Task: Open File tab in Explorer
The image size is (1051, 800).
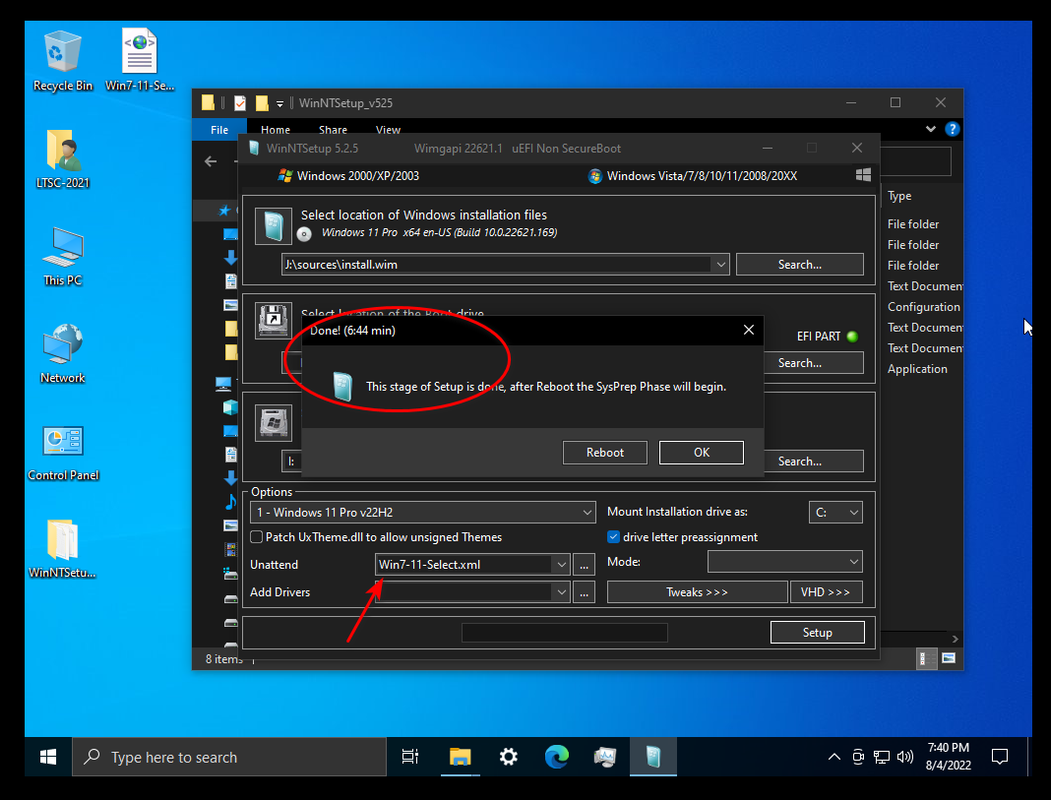Action: (x=219, y=130)
